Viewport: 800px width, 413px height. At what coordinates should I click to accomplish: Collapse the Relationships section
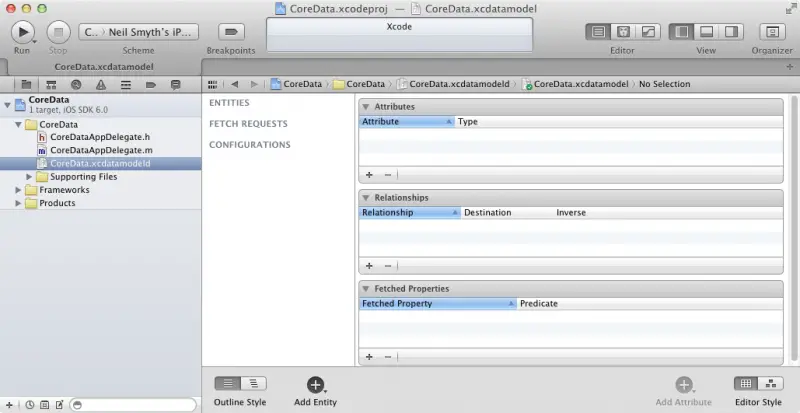coord(365,198)
